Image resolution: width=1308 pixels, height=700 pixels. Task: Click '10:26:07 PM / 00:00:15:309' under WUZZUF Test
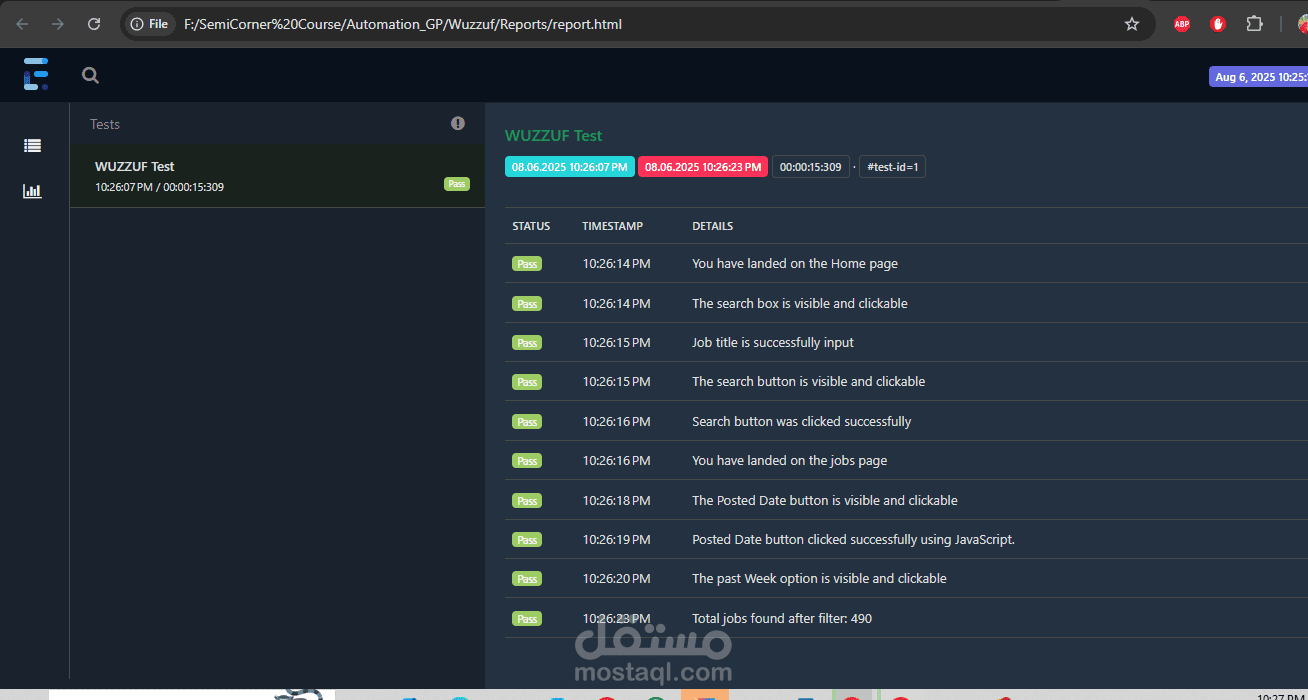click(159, 187)
